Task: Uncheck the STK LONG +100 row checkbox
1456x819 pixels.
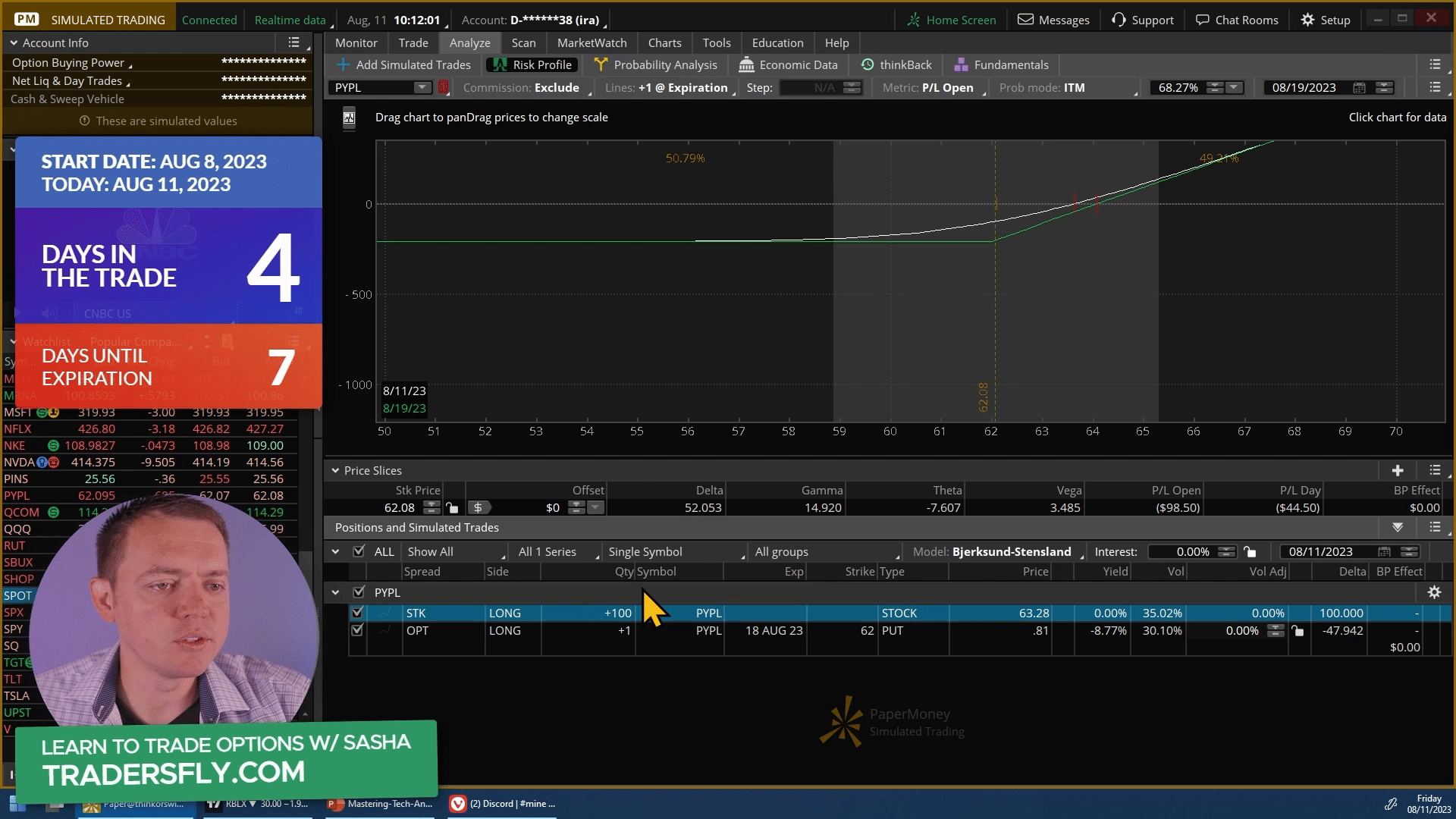Action: pos(357,613)
